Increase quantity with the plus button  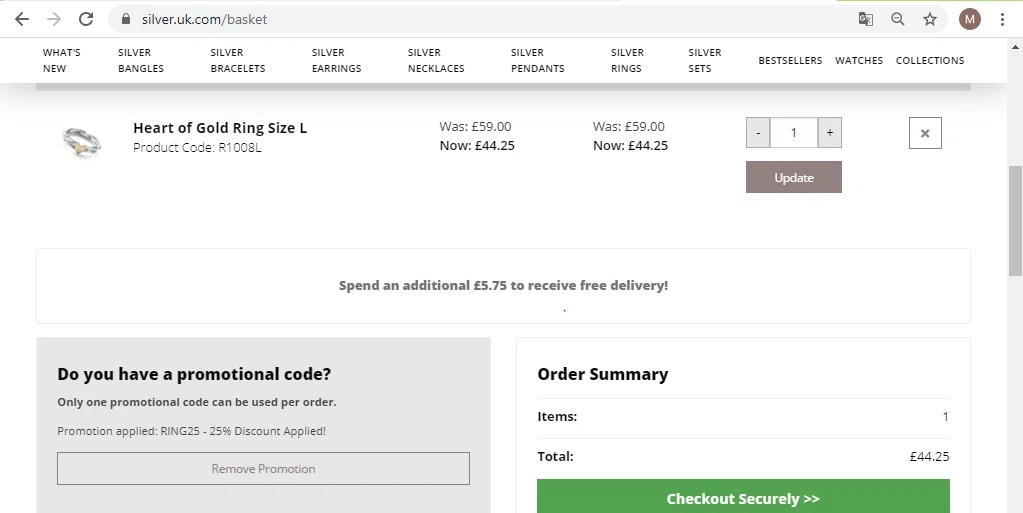tap(830, 133)
